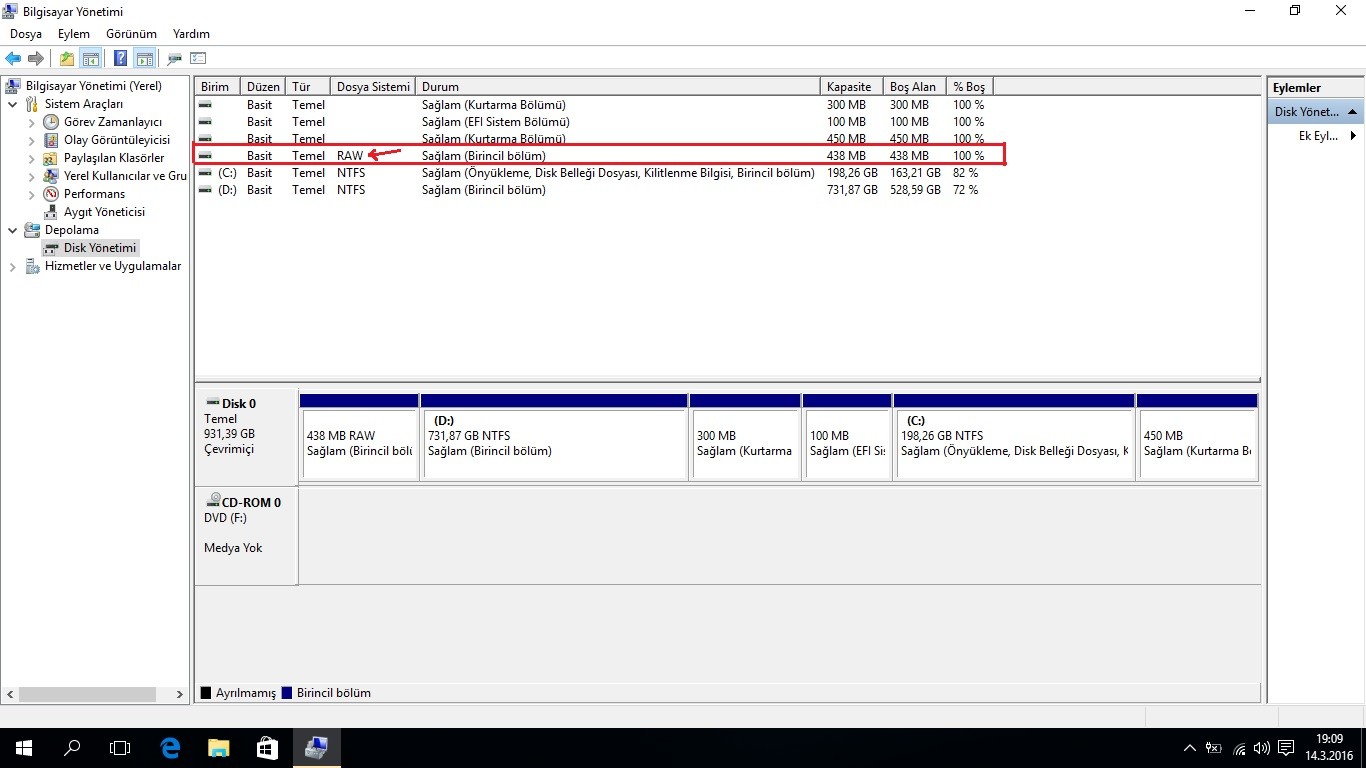The image size is (1366, 768).
Task: Select the (C:) 198,26 GB NTFS partition block
Action: pyautogui.click(x=1014, y=436)
